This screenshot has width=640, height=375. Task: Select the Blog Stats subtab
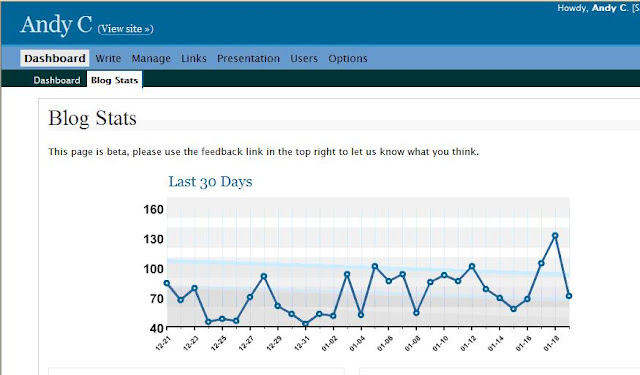(114, 80)
